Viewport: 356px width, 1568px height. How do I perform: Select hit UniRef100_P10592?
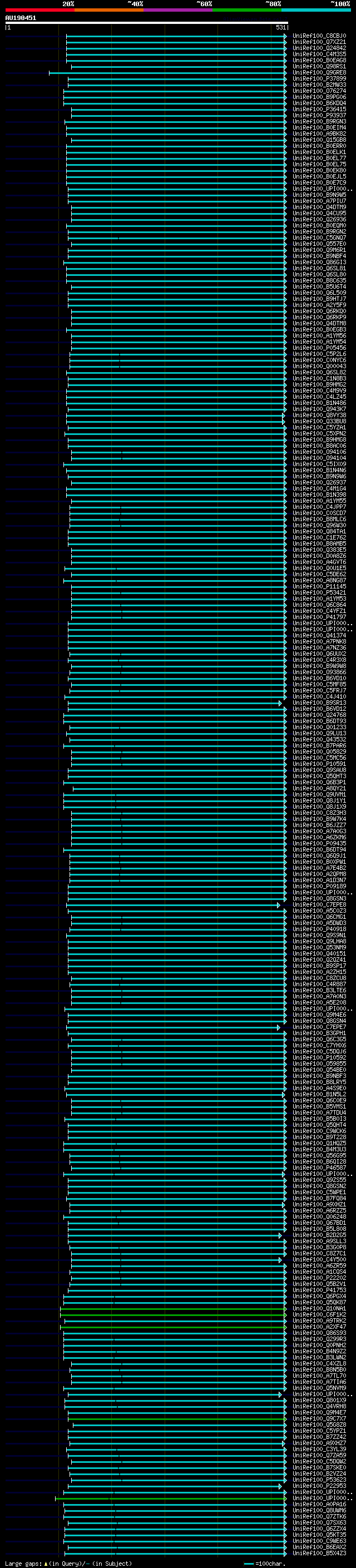click(x=319, y=1058)
